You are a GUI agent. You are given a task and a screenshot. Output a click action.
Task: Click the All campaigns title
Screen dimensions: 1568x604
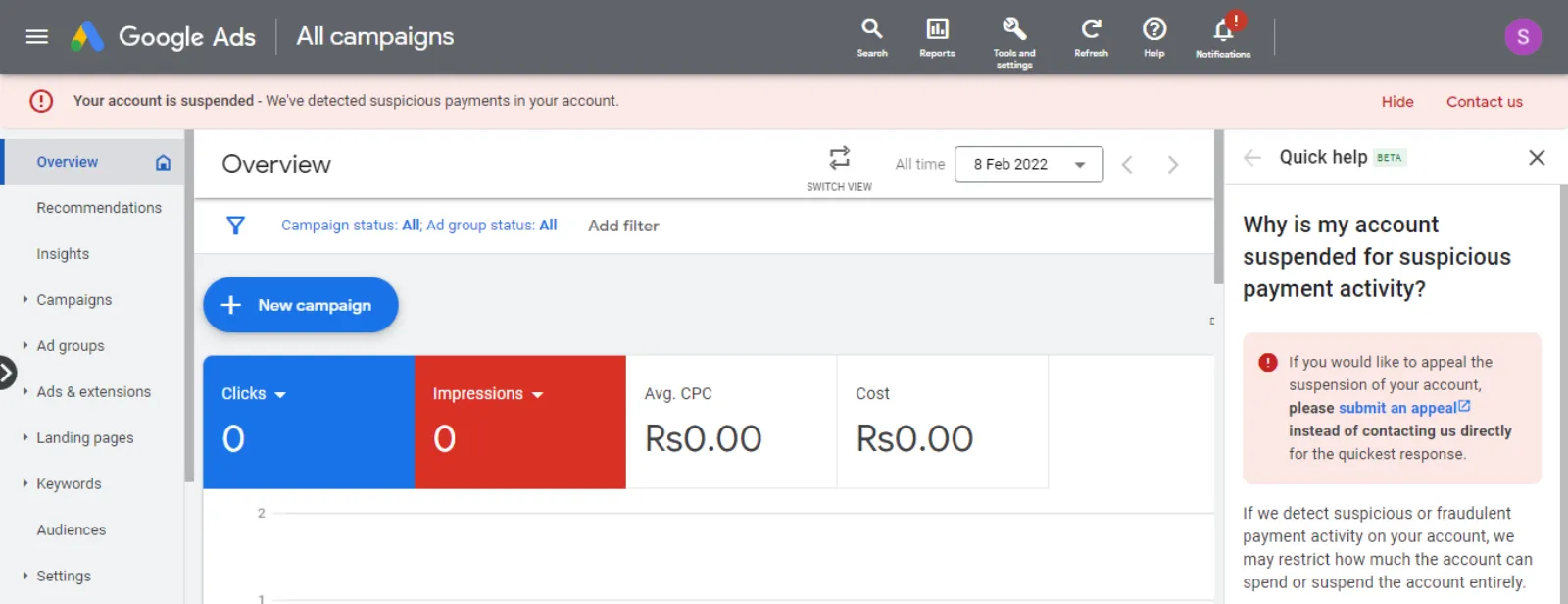click(x=375, y=37)
